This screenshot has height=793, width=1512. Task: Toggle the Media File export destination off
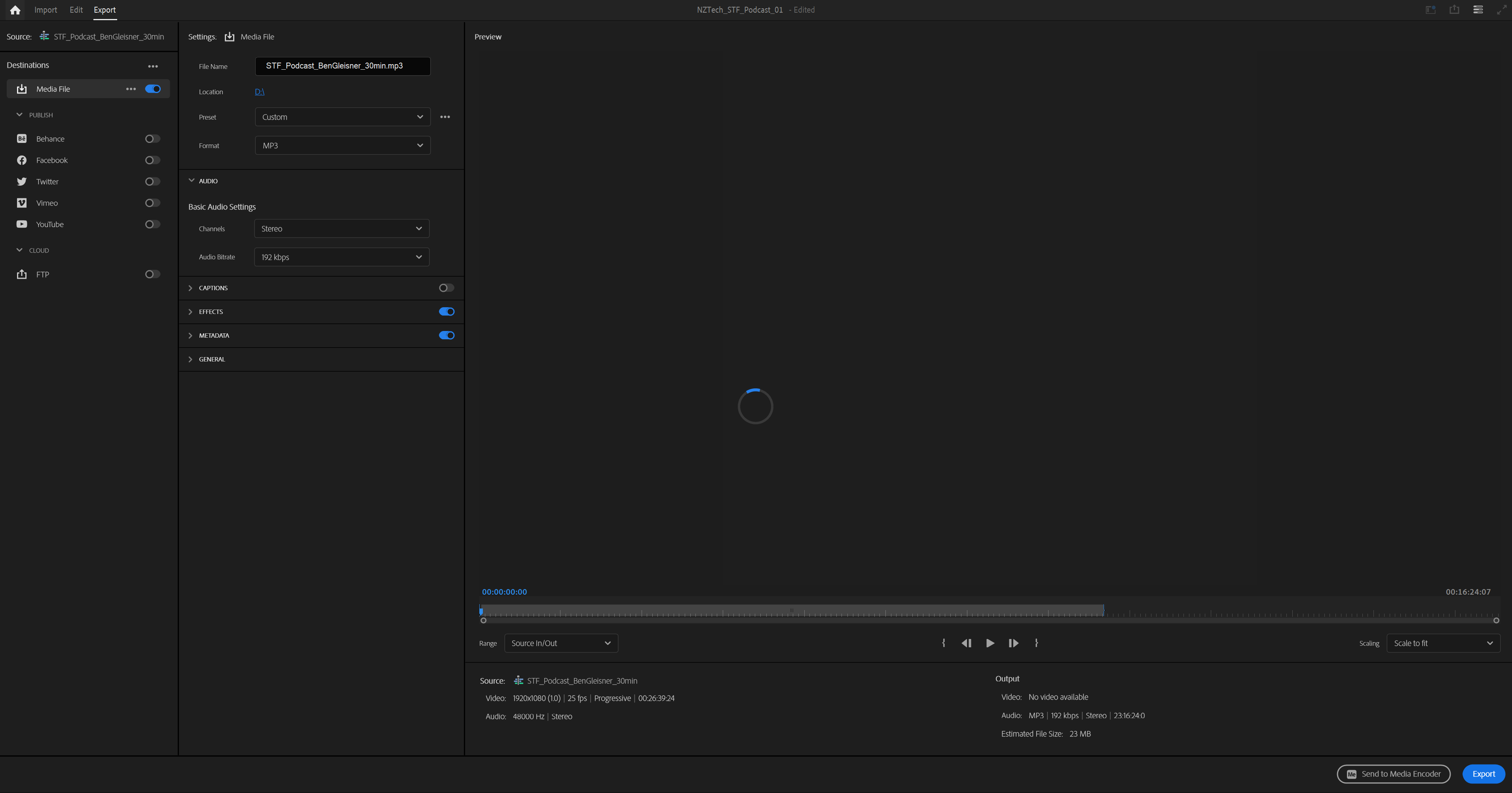(152, 89)
